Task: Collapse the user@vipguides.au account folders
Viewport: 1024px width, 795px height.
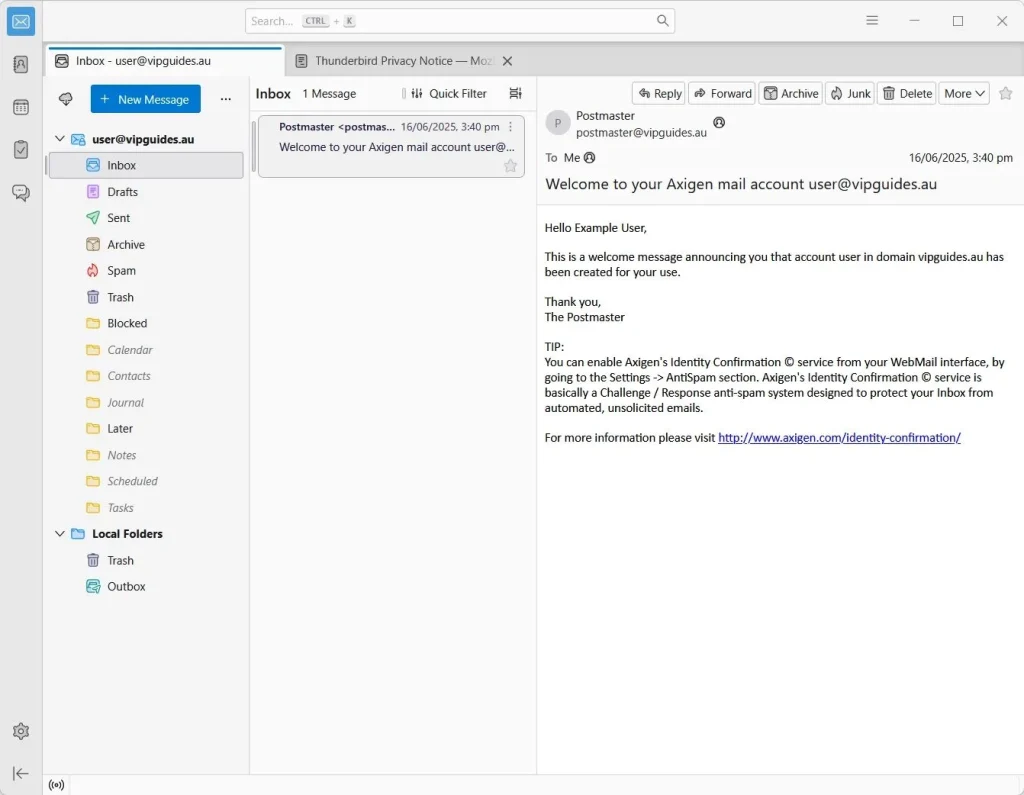Action: tap(60, 139)
